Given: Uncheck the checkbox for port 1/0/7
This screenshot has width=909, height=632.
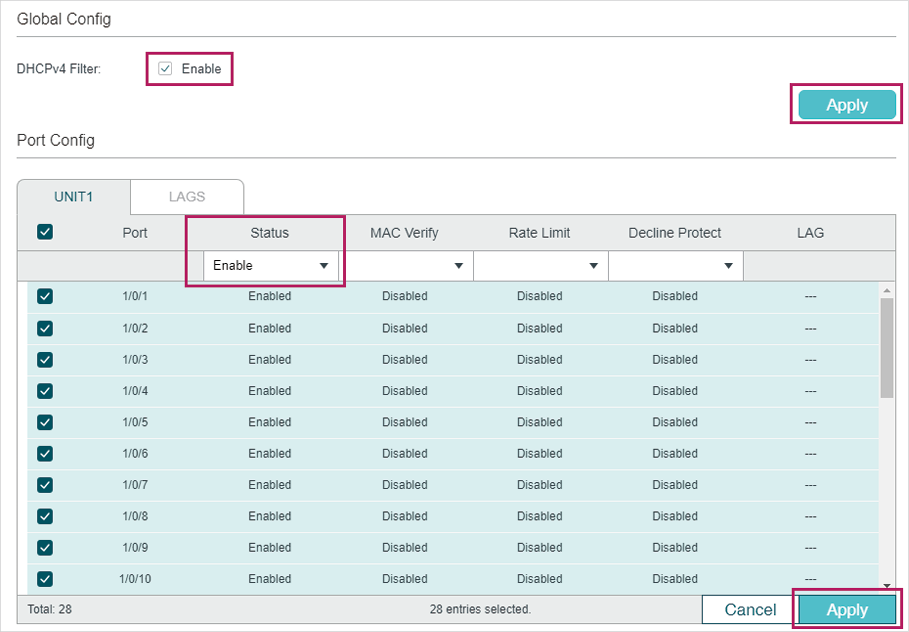Looking at the screenshot, I should tap(45, 485).
